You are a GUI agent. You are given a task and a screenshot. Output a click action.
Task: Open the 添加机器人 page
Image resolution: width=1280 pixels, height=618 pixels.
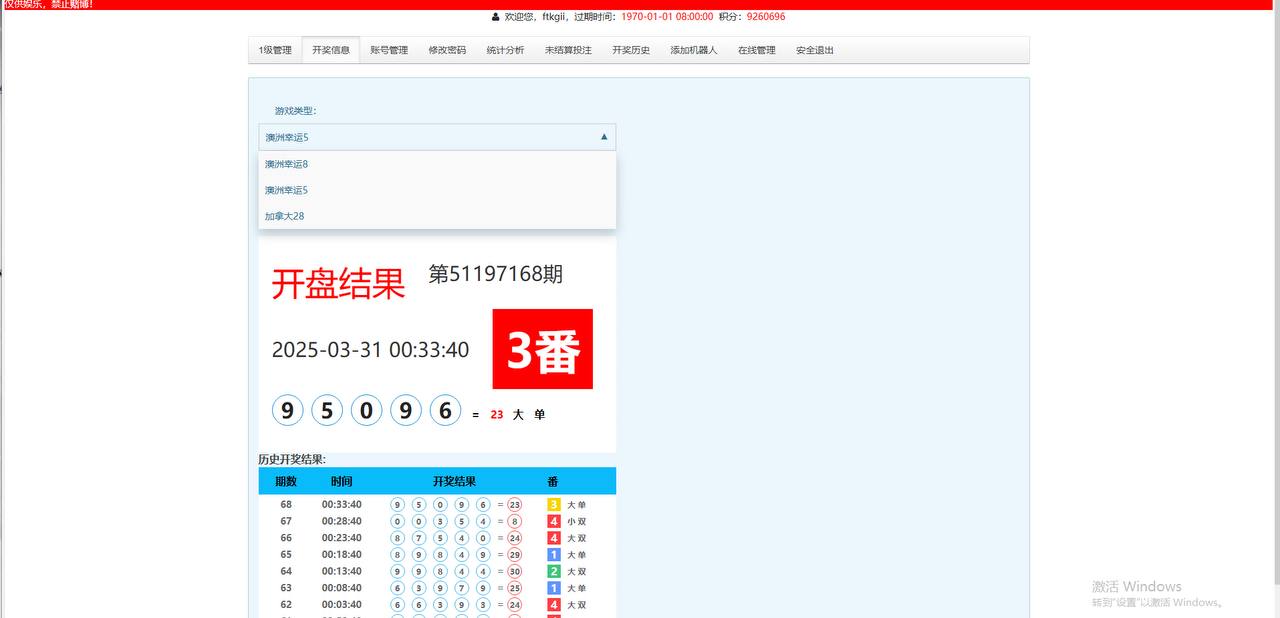[x=694, y=50]
